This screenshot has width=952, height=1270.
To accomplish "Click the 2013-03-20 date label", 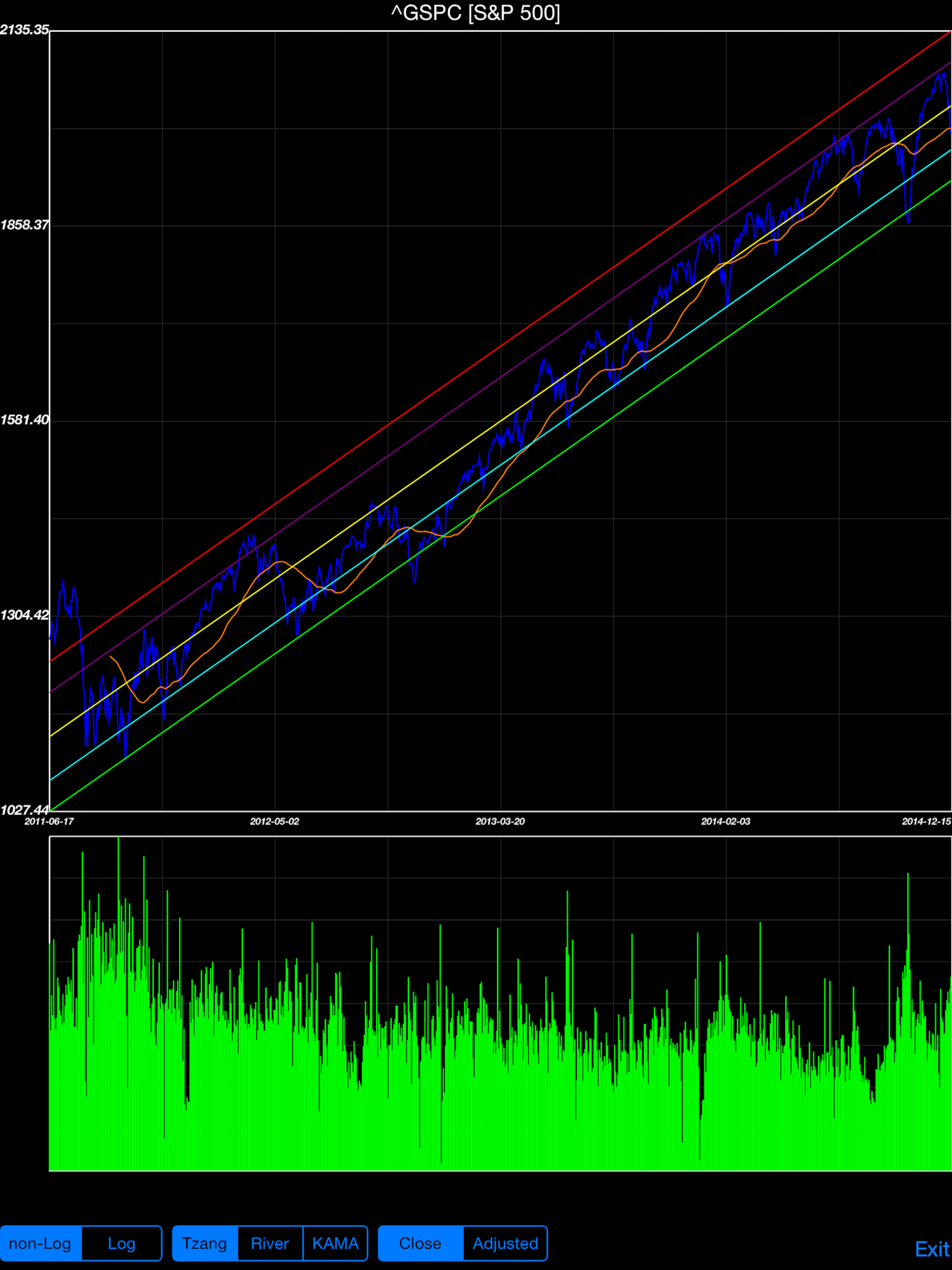I will point(500,821).
